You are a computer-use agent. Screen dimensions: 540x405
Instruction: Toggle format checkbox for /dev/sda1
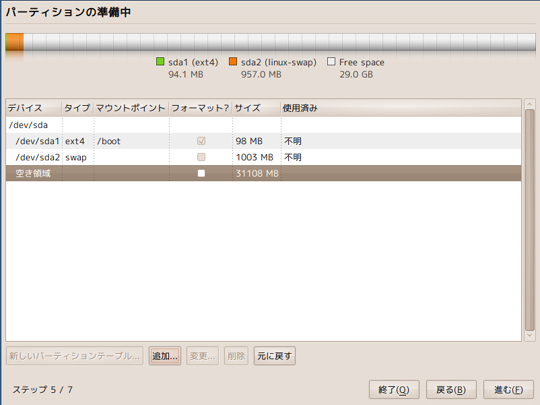201,141
